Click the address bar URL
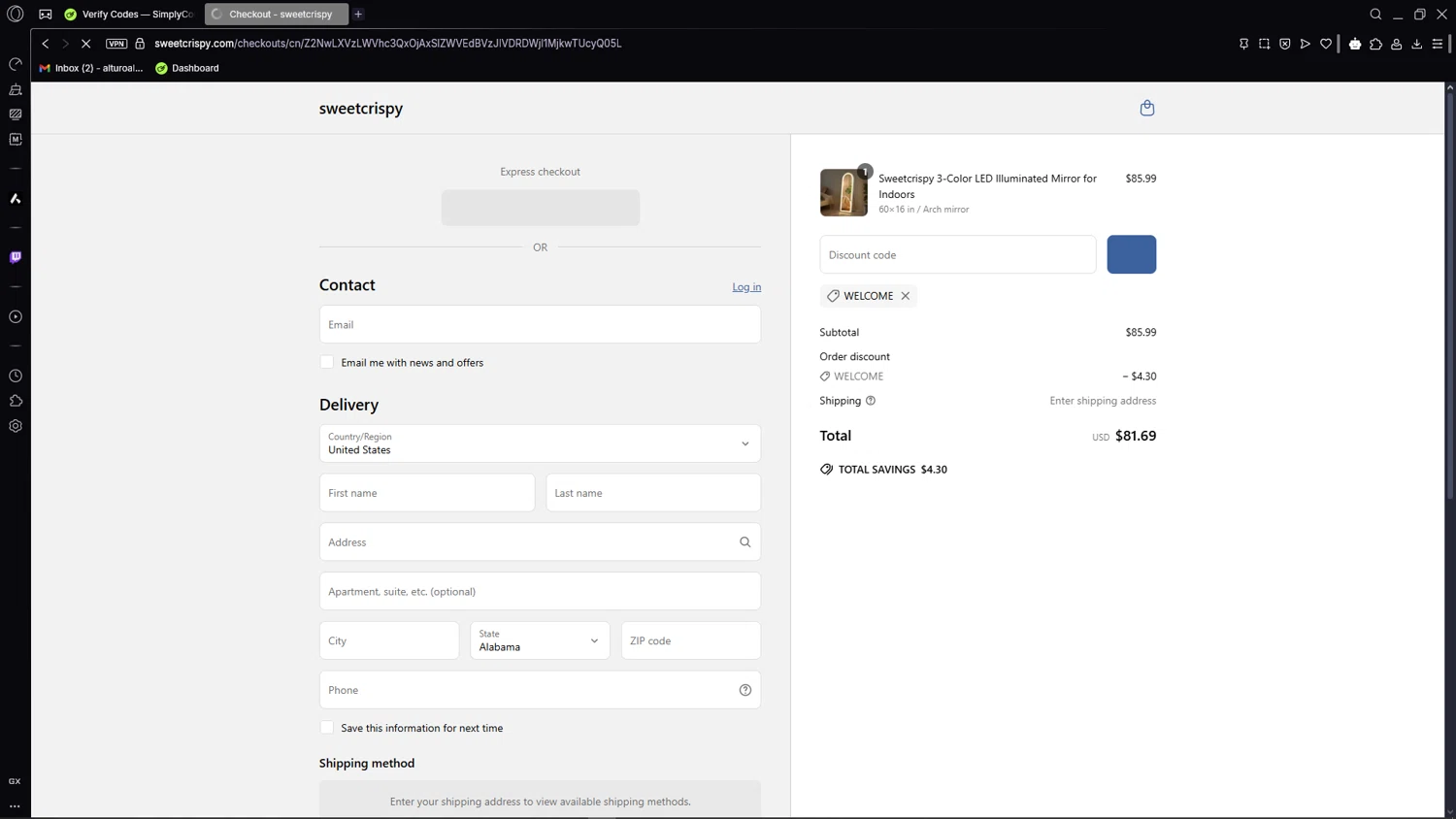Screen dimensions: 1456x819 [x=387, y=44]
